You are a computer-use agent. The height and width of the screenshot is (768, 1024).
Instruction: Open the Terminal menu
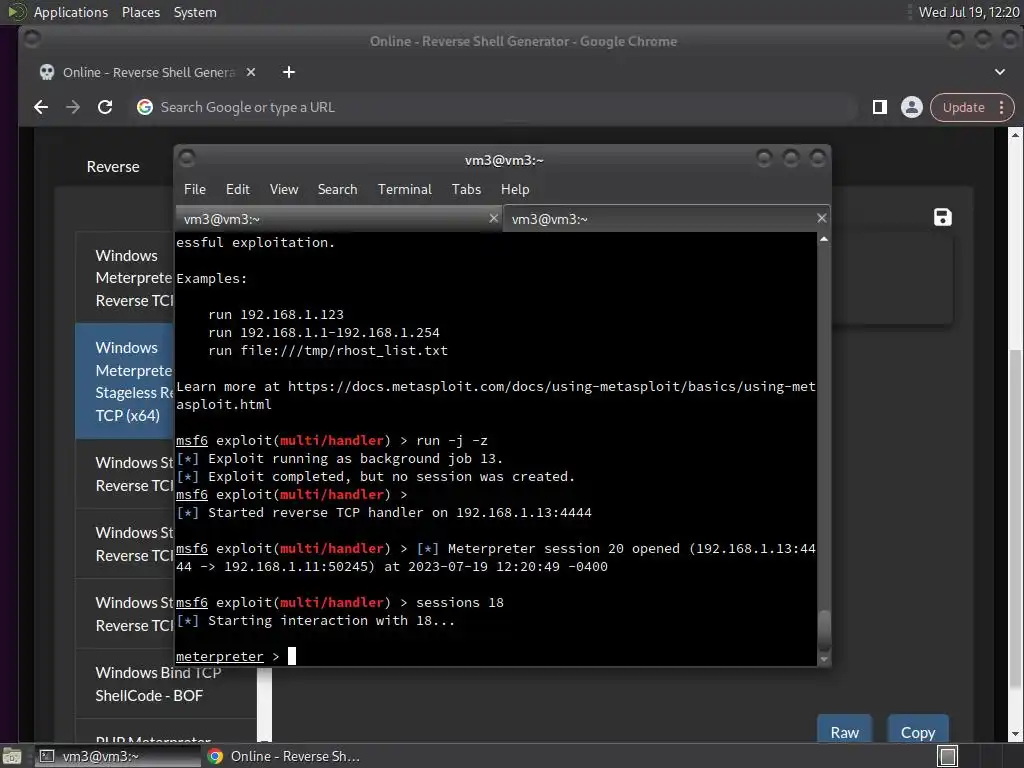click(404, 189)
